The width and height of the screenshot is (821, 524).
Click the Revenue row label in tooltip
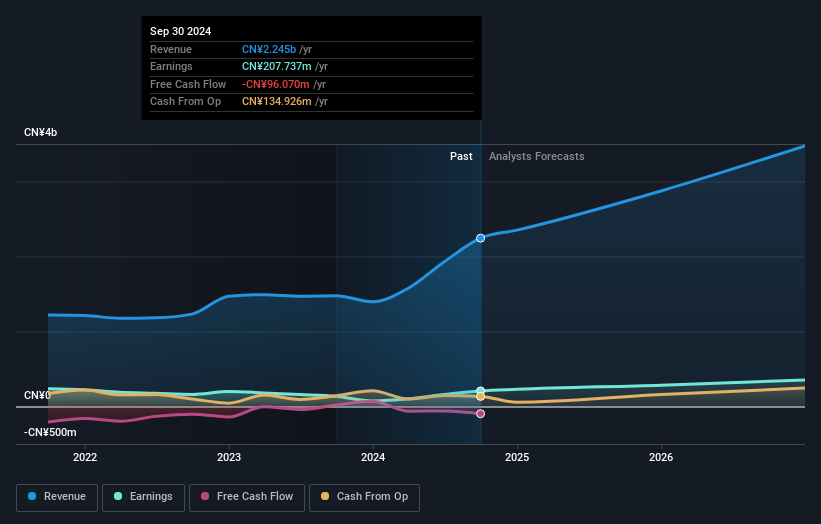pos(171,49)
